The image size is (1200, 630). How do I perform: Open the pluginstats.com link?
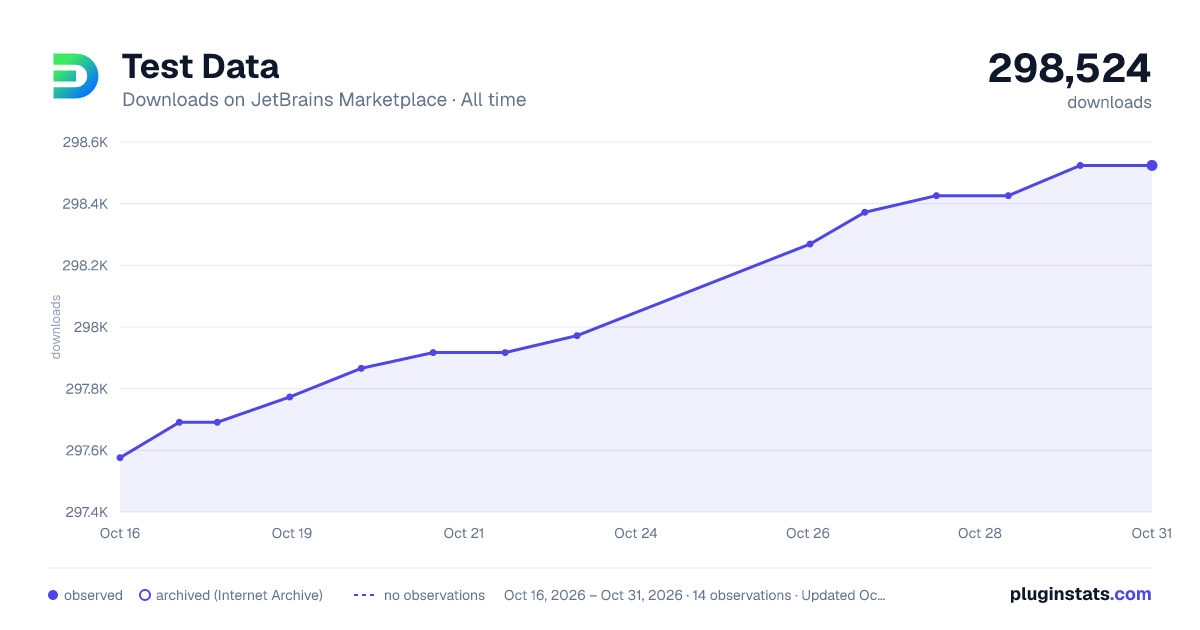[x=1081, y=594]
